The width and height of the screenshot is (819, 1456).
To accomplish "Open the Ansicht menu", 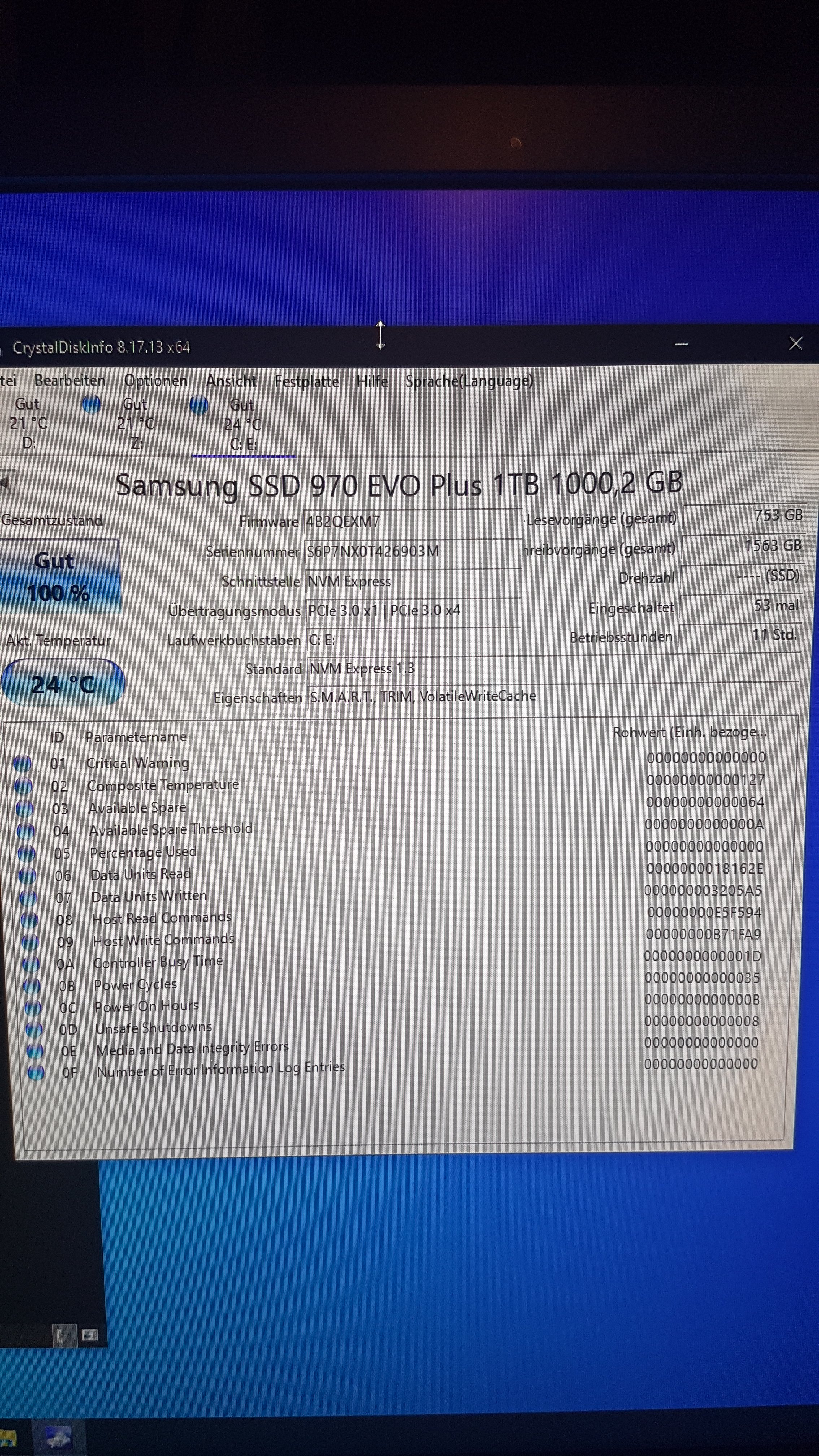I will [x=231, y=381].
